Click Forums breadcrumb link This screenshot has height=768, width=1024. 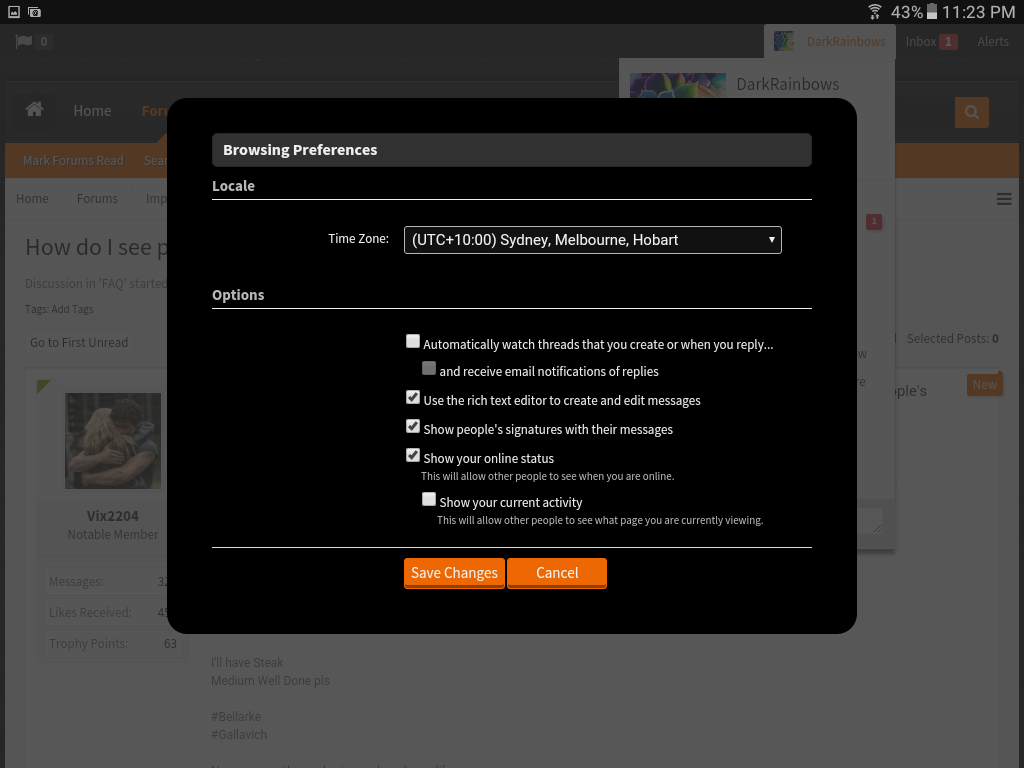(x=97, y=199)
